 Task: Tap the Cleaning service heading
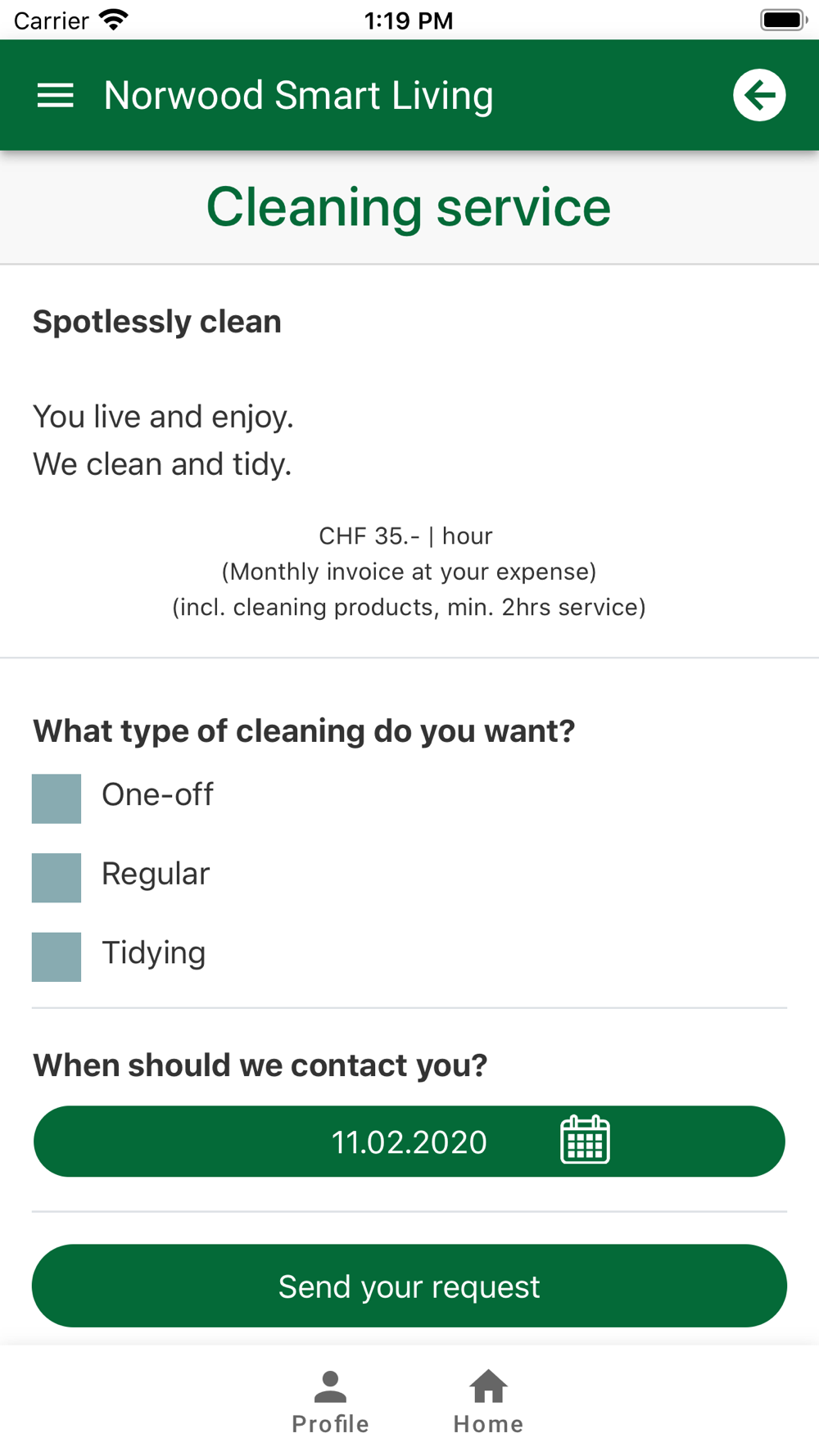coord(409,207)
